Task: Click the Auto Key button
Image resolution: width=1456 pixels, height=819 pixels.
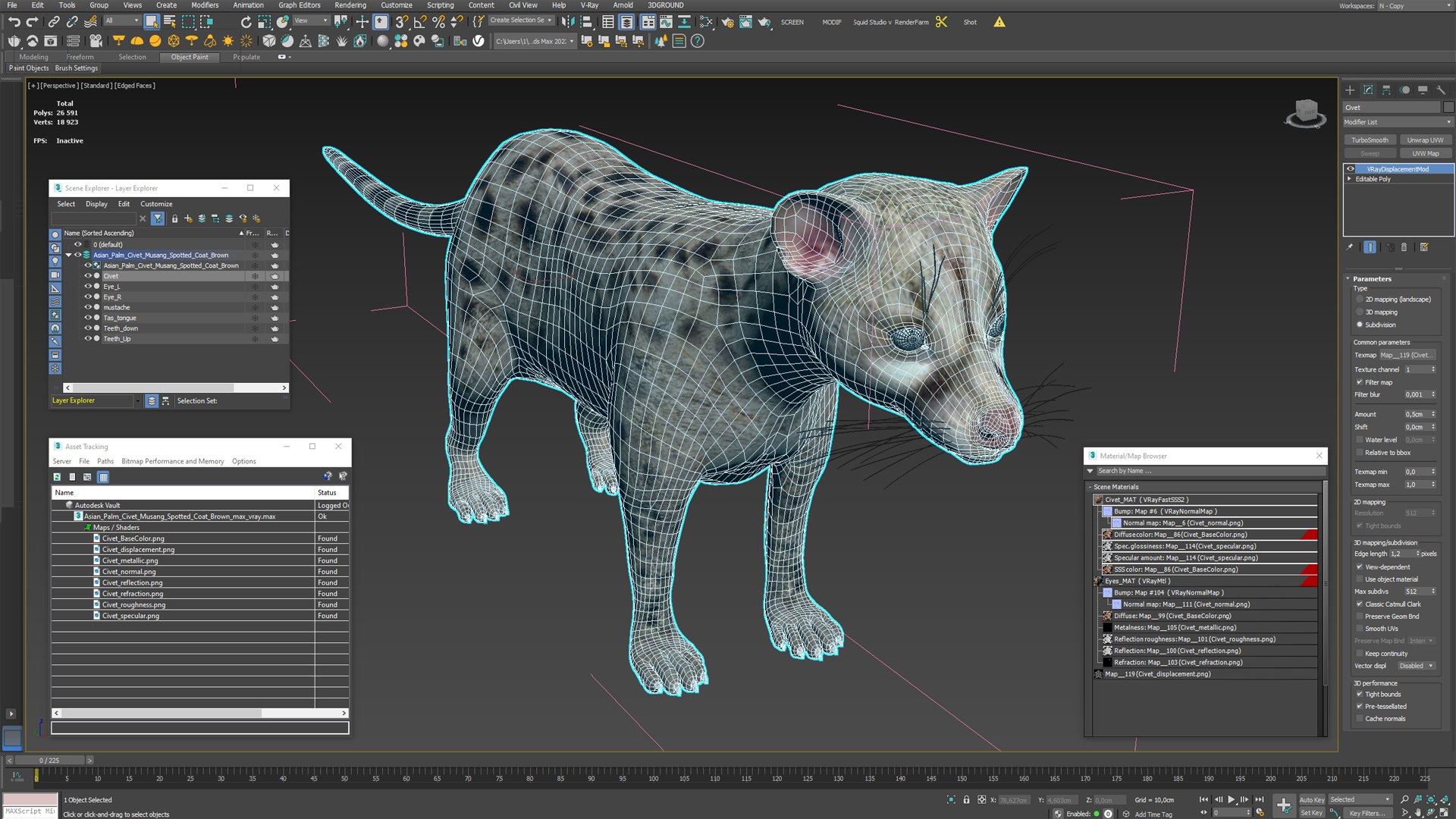Action: [1312, 800]
